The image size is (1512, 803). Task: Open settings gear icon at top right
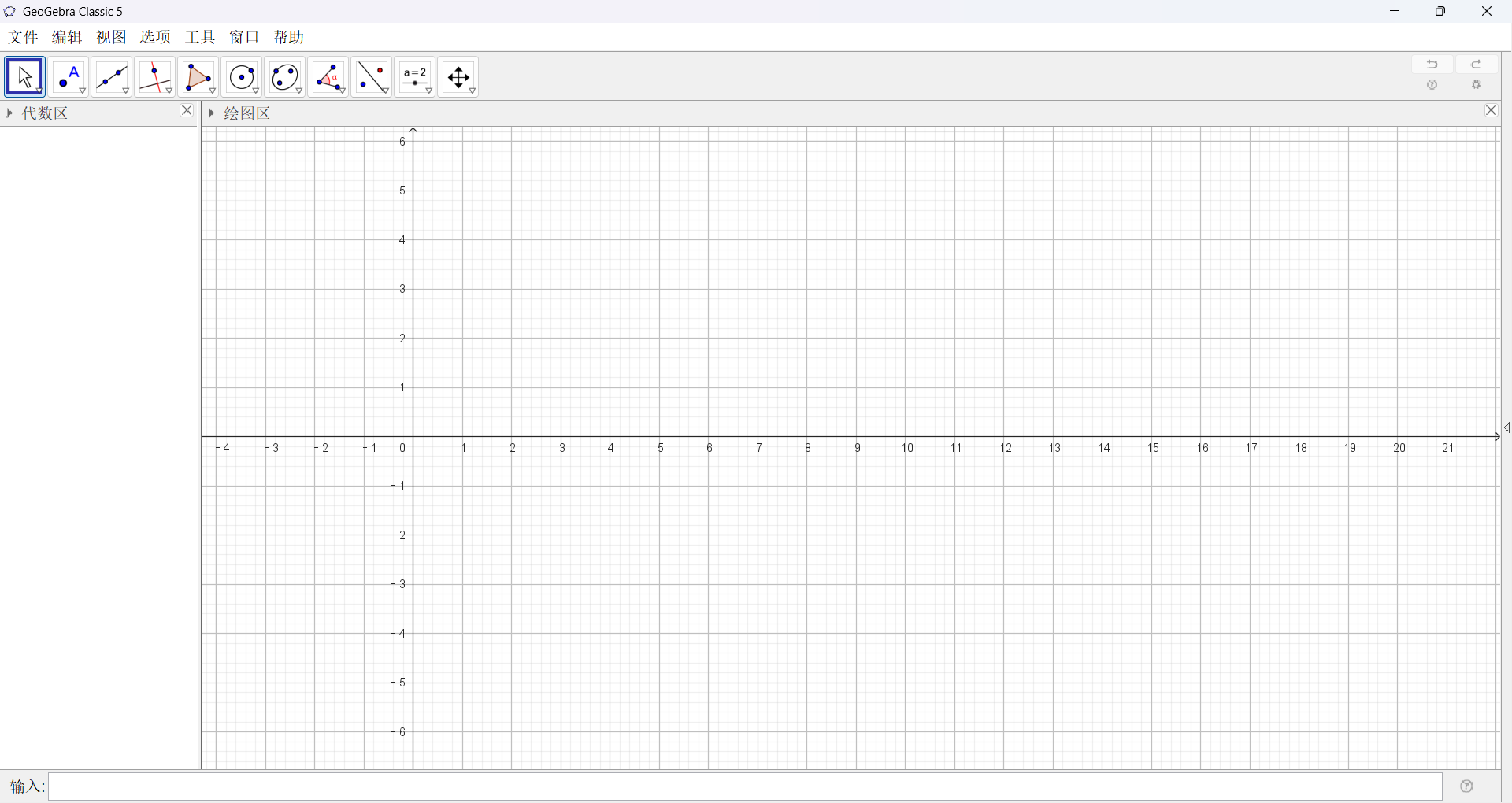point(1477,85)
